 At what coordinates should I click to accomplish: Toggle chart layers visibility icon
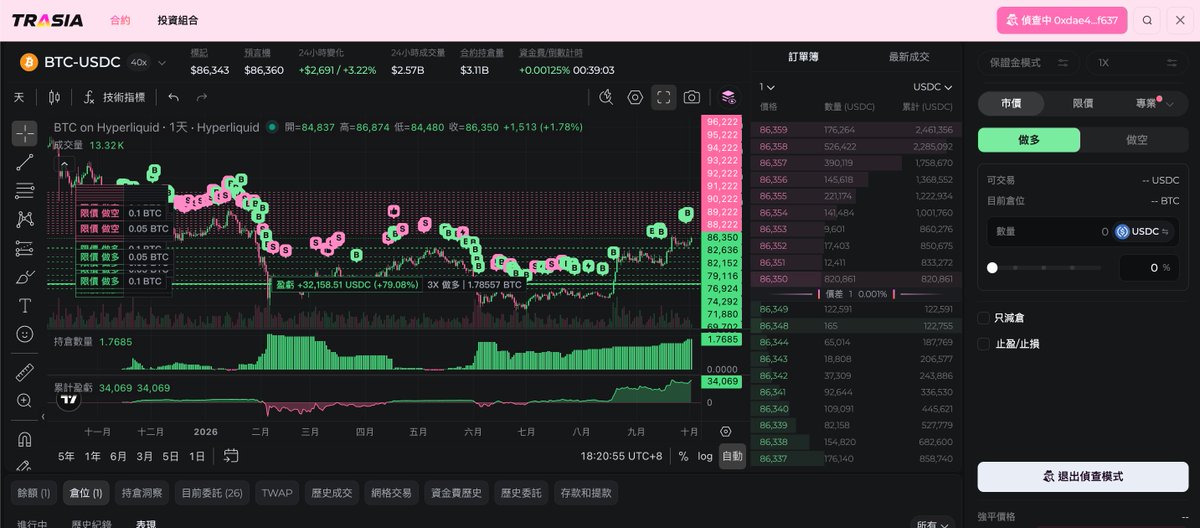(x=728, y=97)
